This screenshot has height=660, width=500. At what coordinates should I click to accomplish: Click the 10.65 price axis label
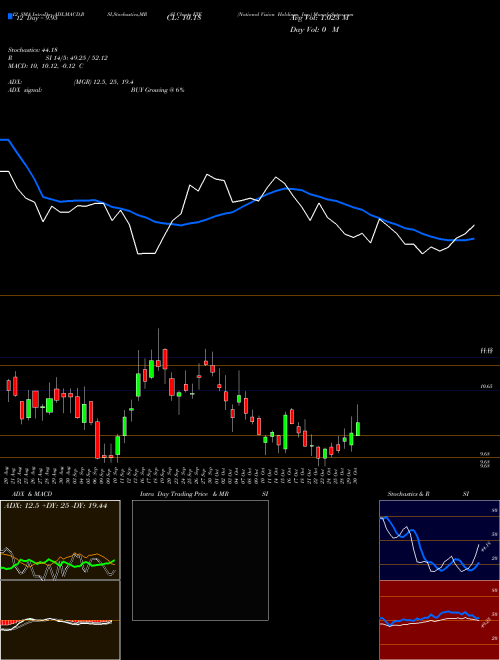coord(486,386)
